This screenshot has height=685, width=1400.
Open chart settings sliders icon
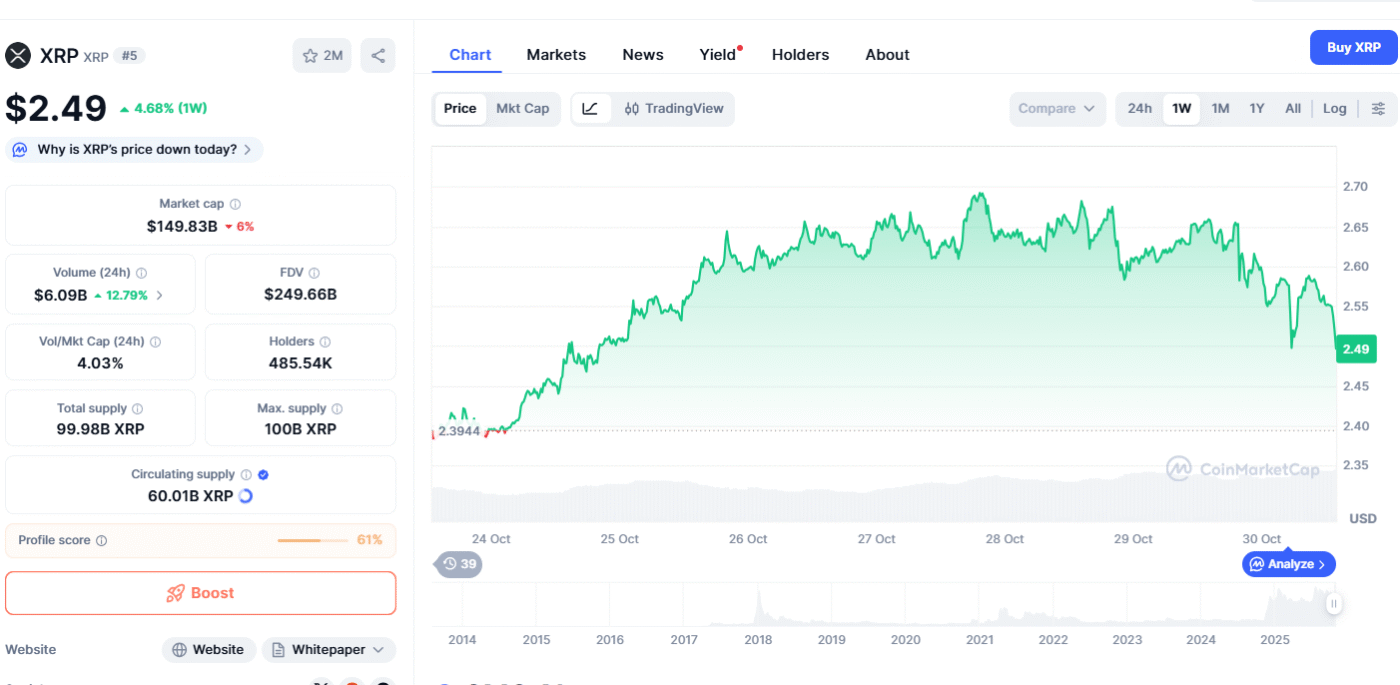tap(1378, 109)
